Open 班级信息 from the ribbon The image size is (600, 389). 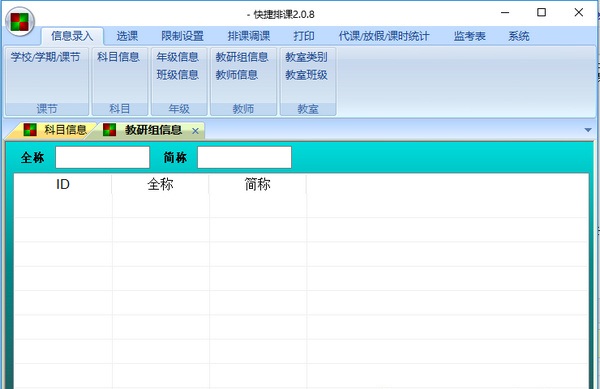pos(178,75)
